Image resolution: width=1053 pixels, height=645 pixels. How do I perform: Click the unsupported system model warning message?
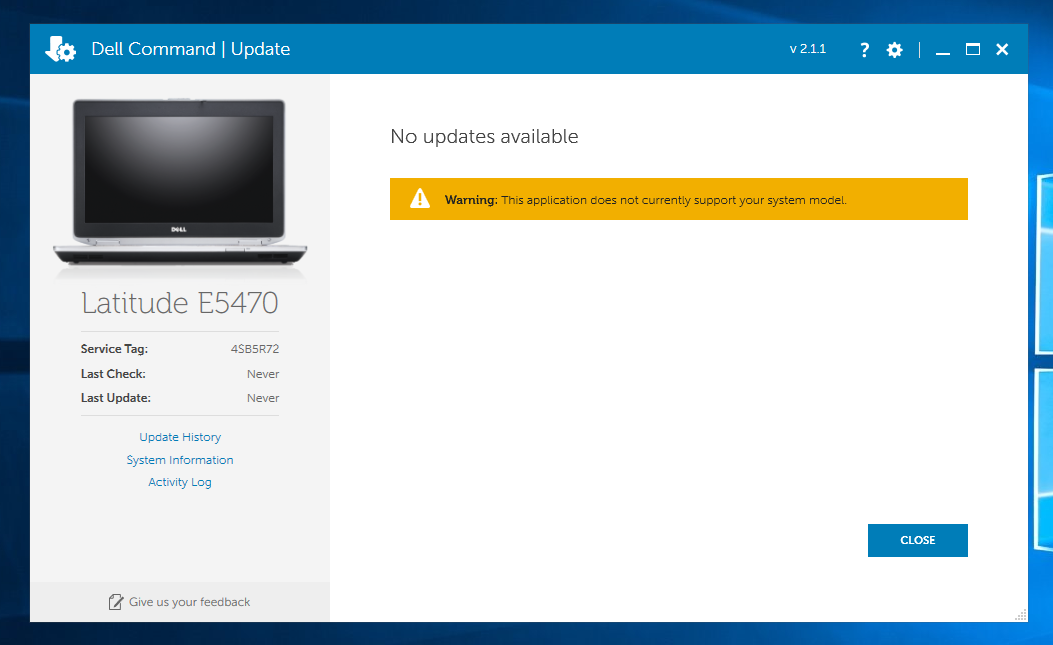point(645,200)
